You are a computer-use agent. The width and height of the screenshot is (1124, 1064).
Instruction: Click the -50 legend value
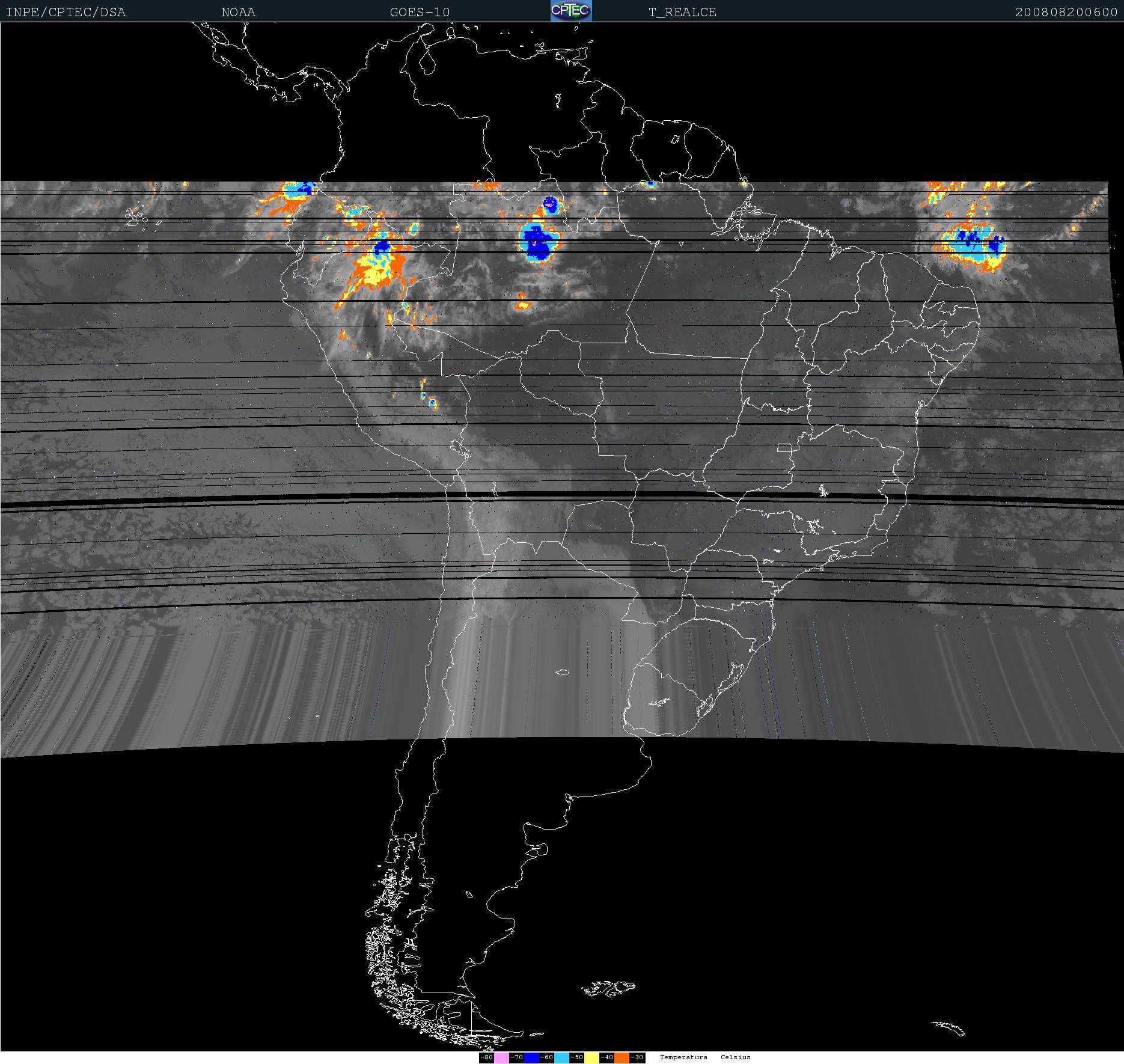click(x=576, y=1057)
